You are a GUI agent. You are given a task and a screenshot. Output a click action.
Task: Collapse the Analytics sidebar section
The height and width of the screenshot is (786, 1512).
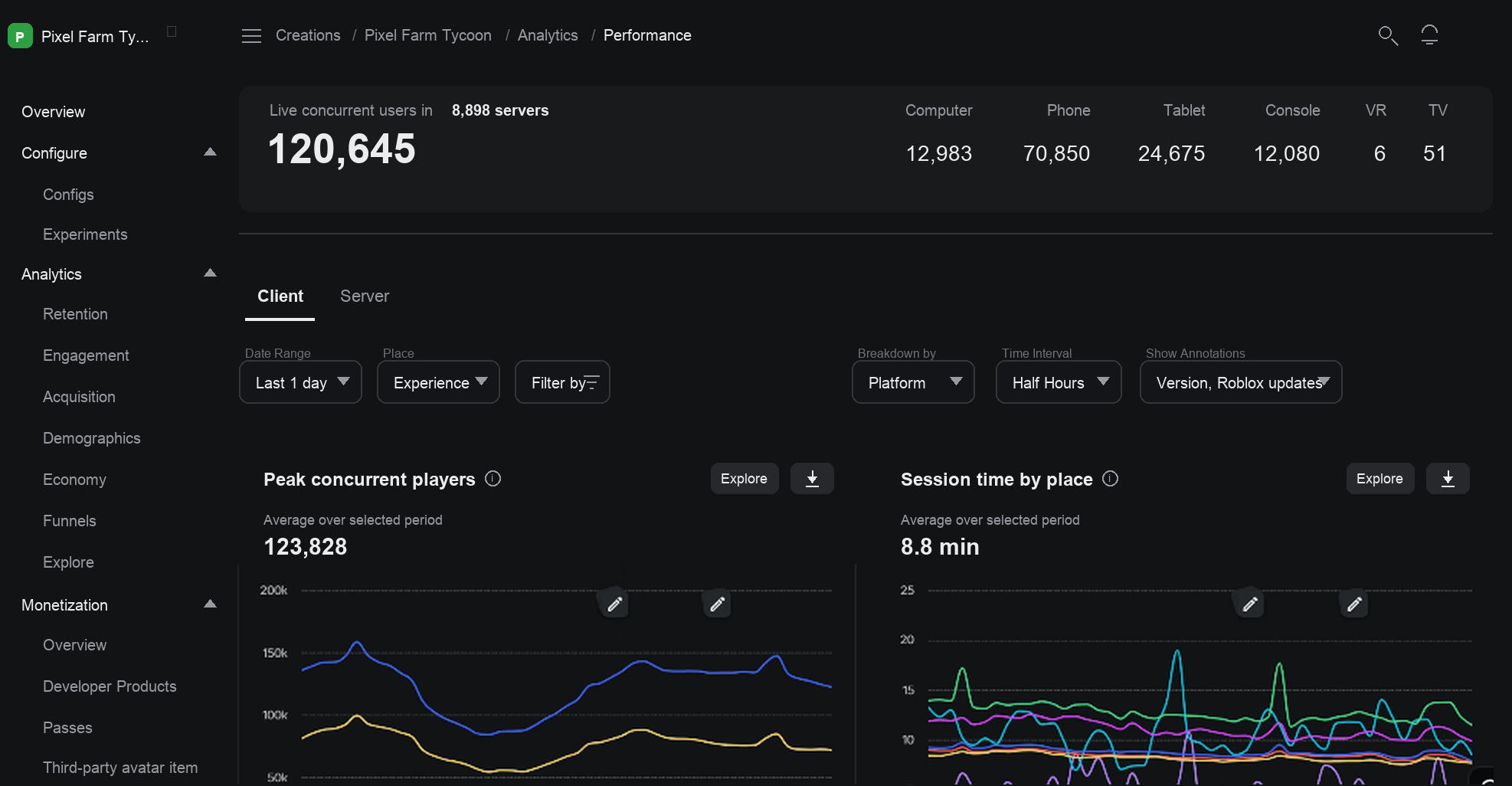(210, 273)
